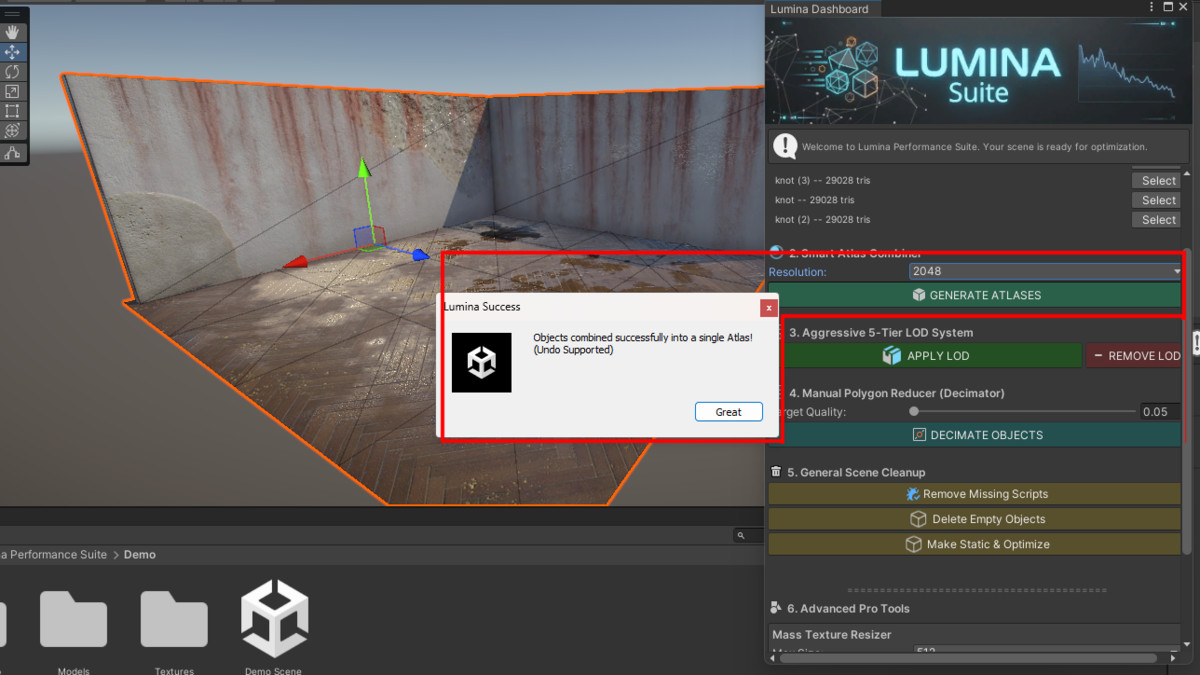Open the custom editor tools icon
1200x675 pixels.
(13, 153)
